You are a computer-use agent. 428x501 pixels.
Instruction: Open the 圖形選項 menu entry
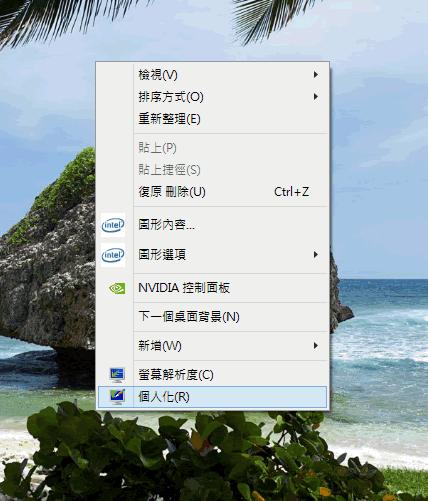(212, 255)
